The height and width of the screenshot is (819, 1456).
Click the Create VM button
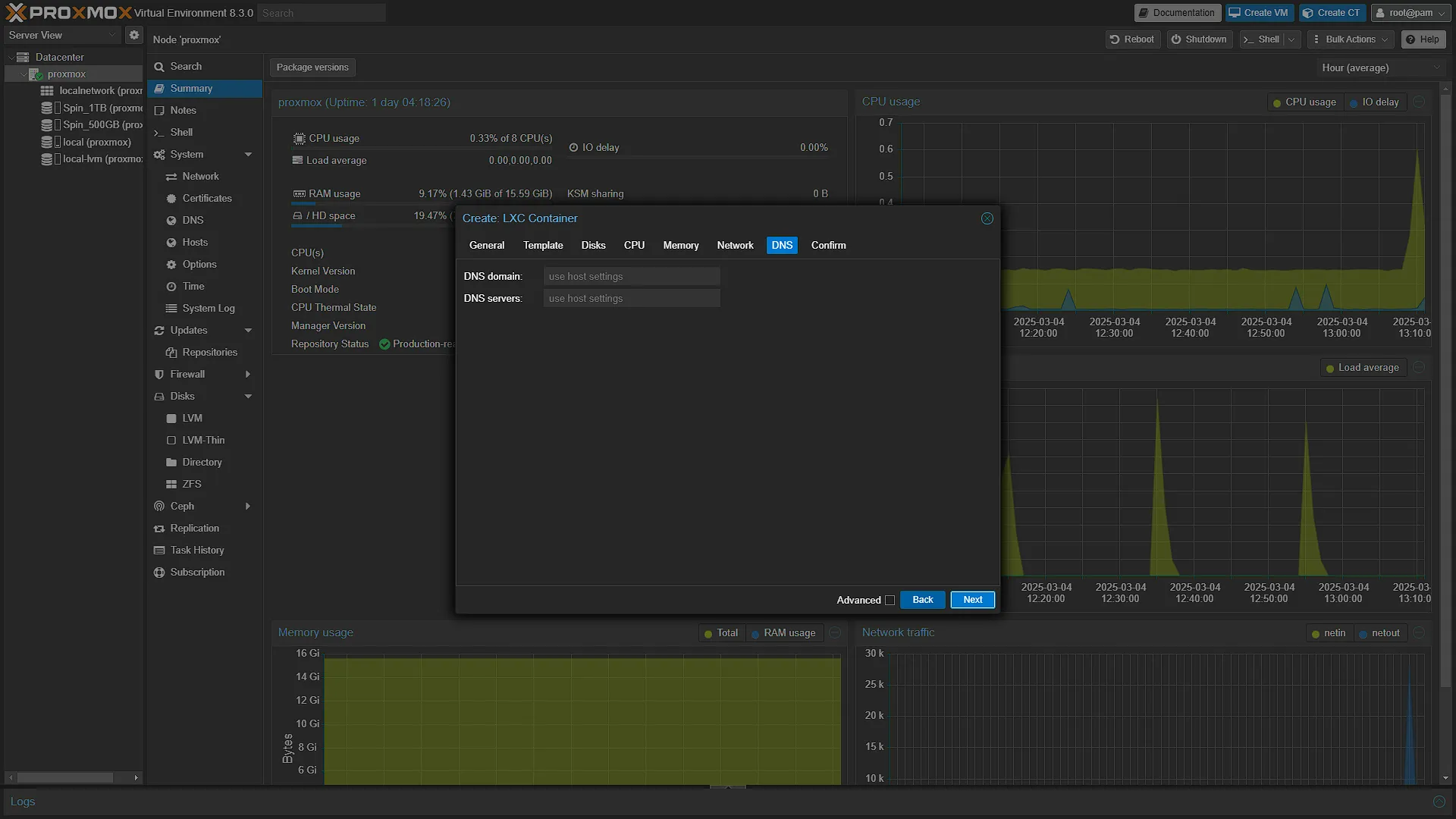(1258, 13)
